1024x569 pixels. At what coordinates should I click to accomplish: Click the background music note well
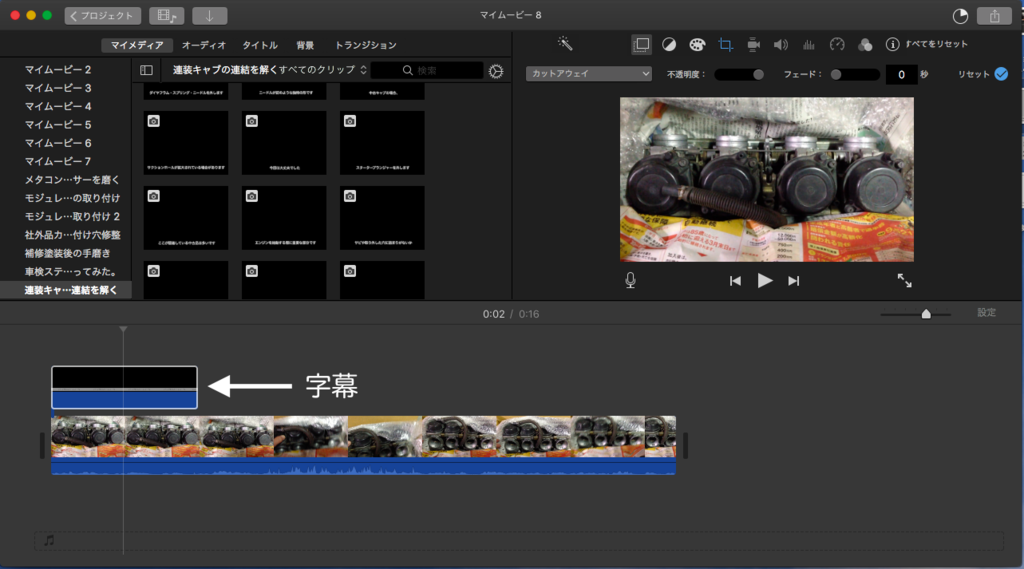tap(519, 541)
